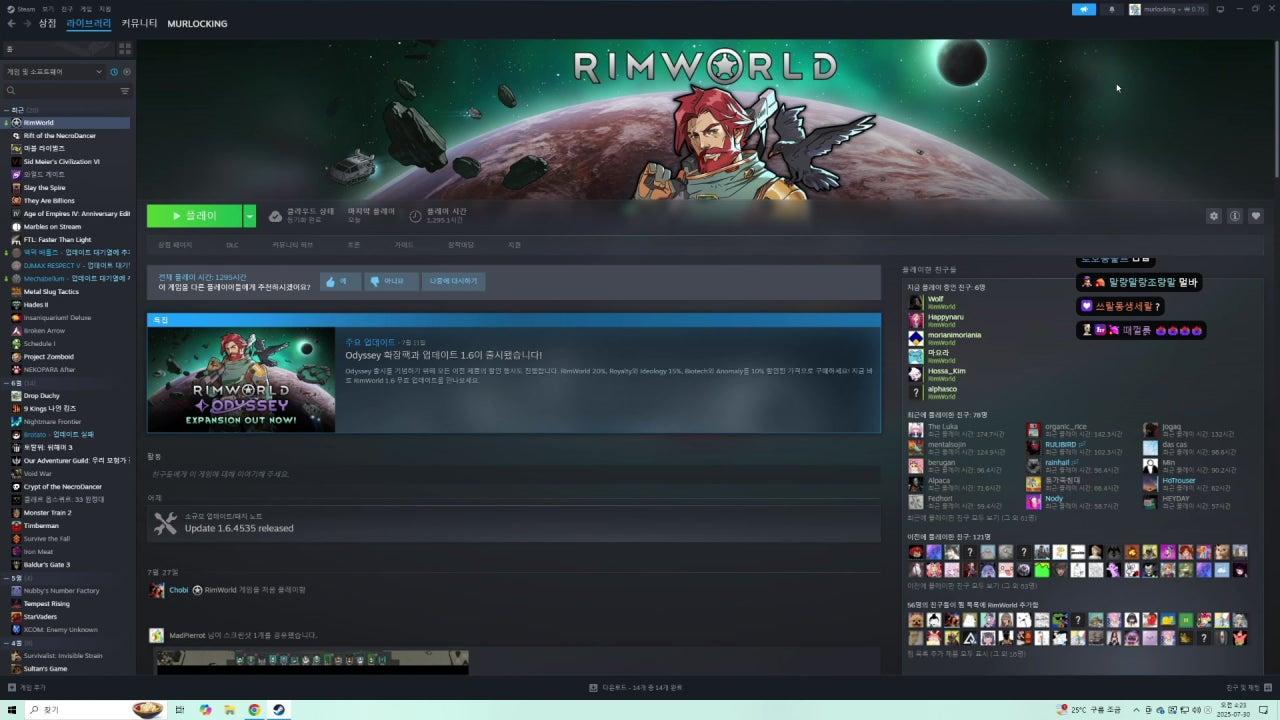Open the Store (상점) tab
Screen dimensions: 1280x720
tap(47, 23)
